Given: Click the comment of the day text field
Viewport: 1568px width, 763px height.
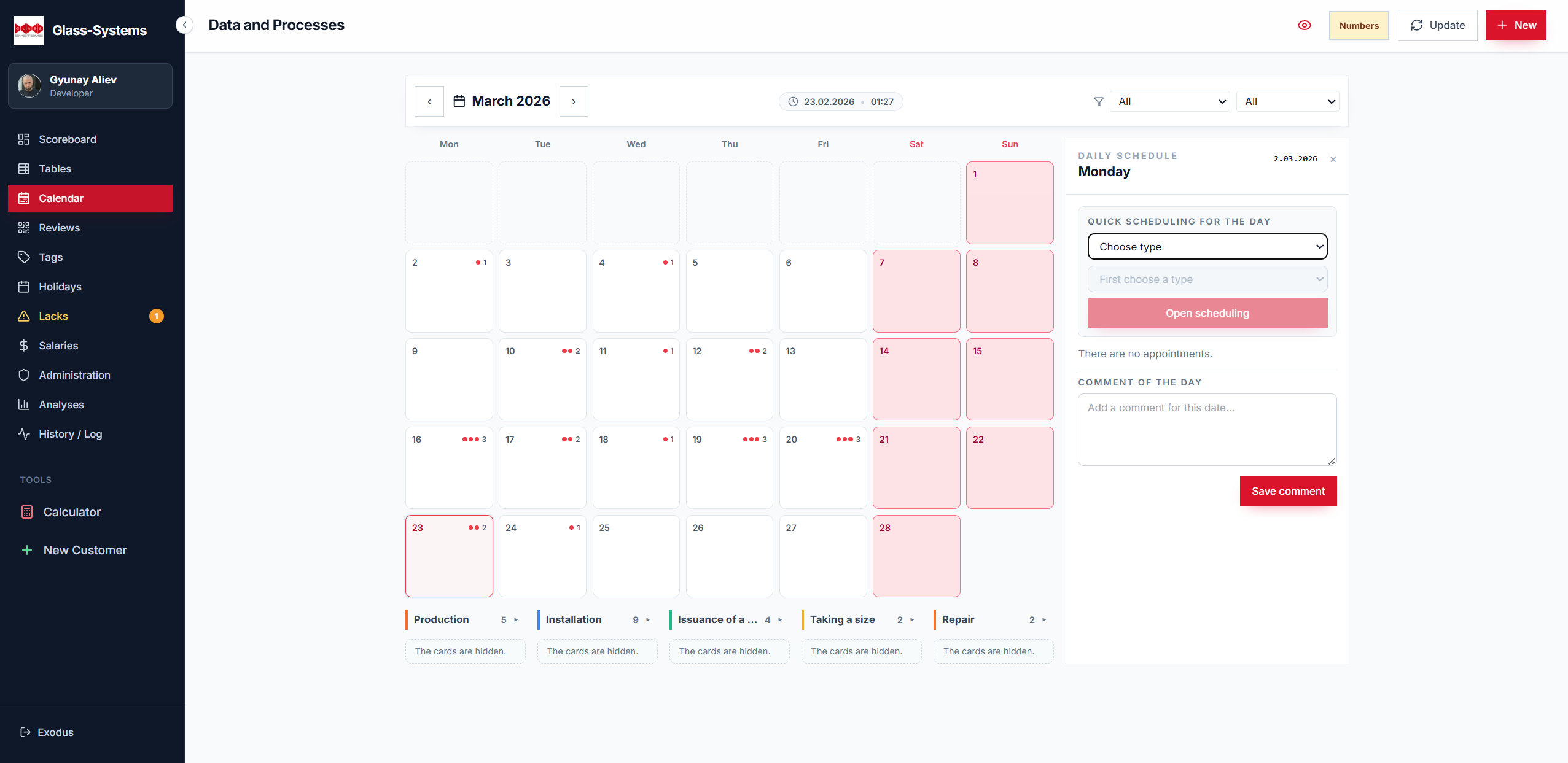Looking at the screenshot, I should [1206, 430].
